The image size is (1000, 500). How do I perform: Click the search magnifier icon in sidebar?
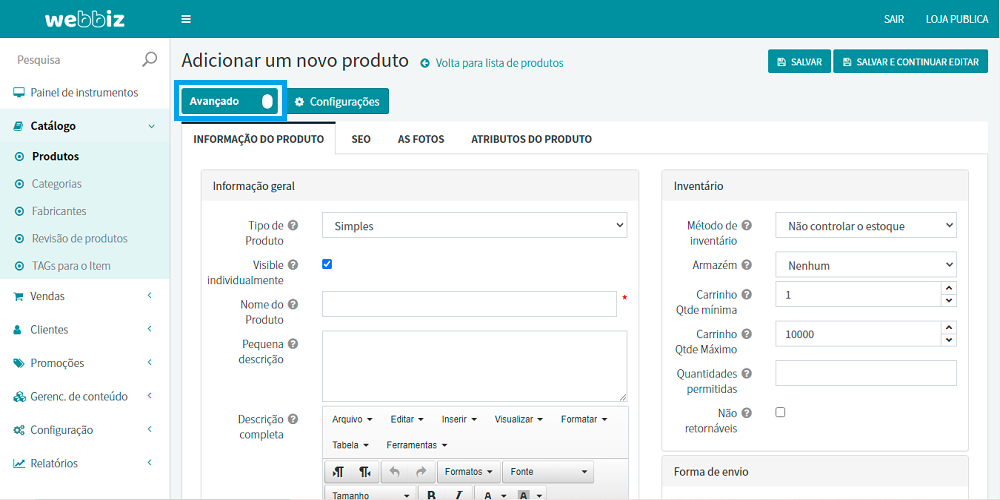pyautogui.click(x=150, y=60)
